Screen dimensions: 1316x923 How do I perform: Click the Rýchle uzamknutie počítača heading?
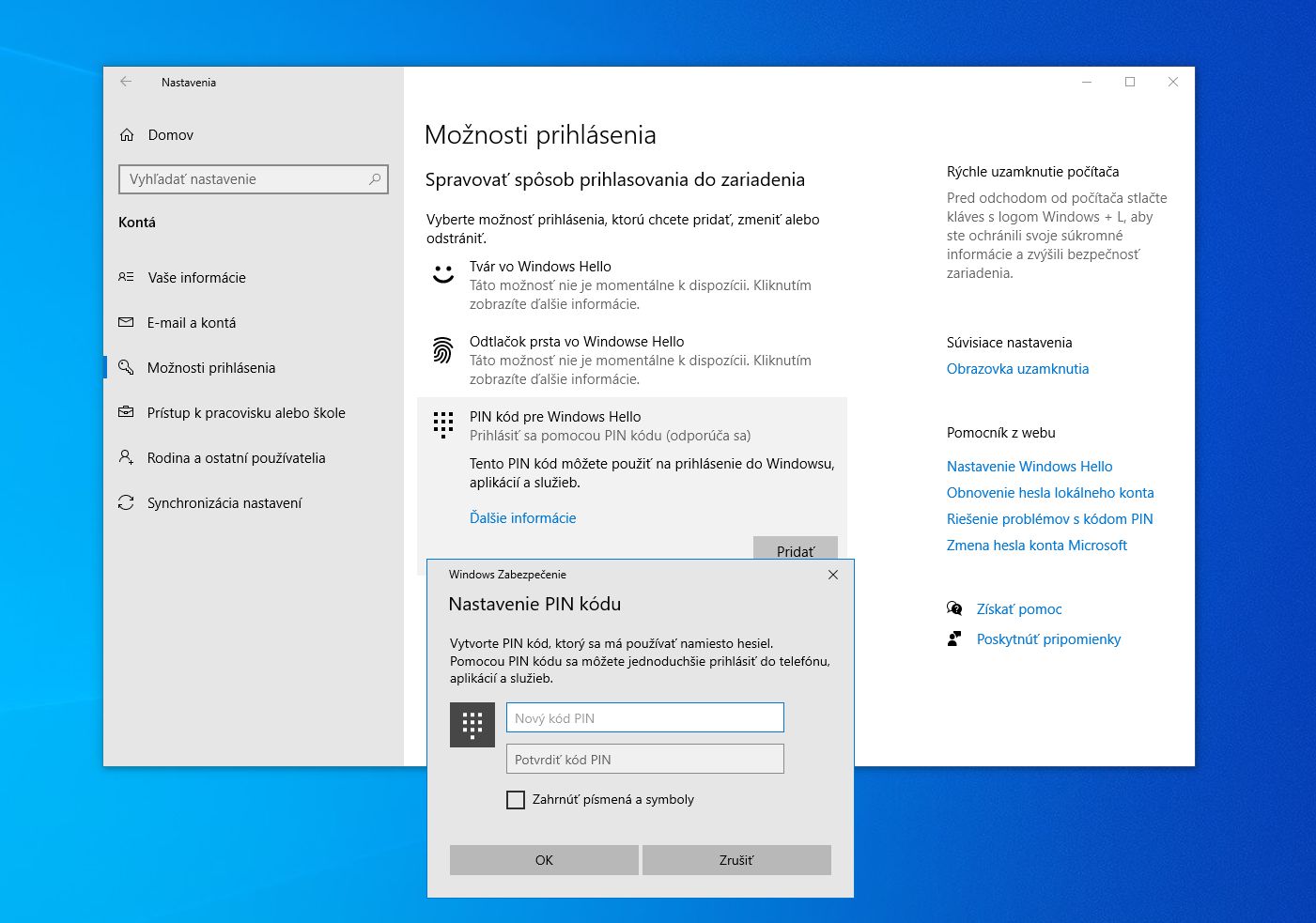tap(1032, 171)
